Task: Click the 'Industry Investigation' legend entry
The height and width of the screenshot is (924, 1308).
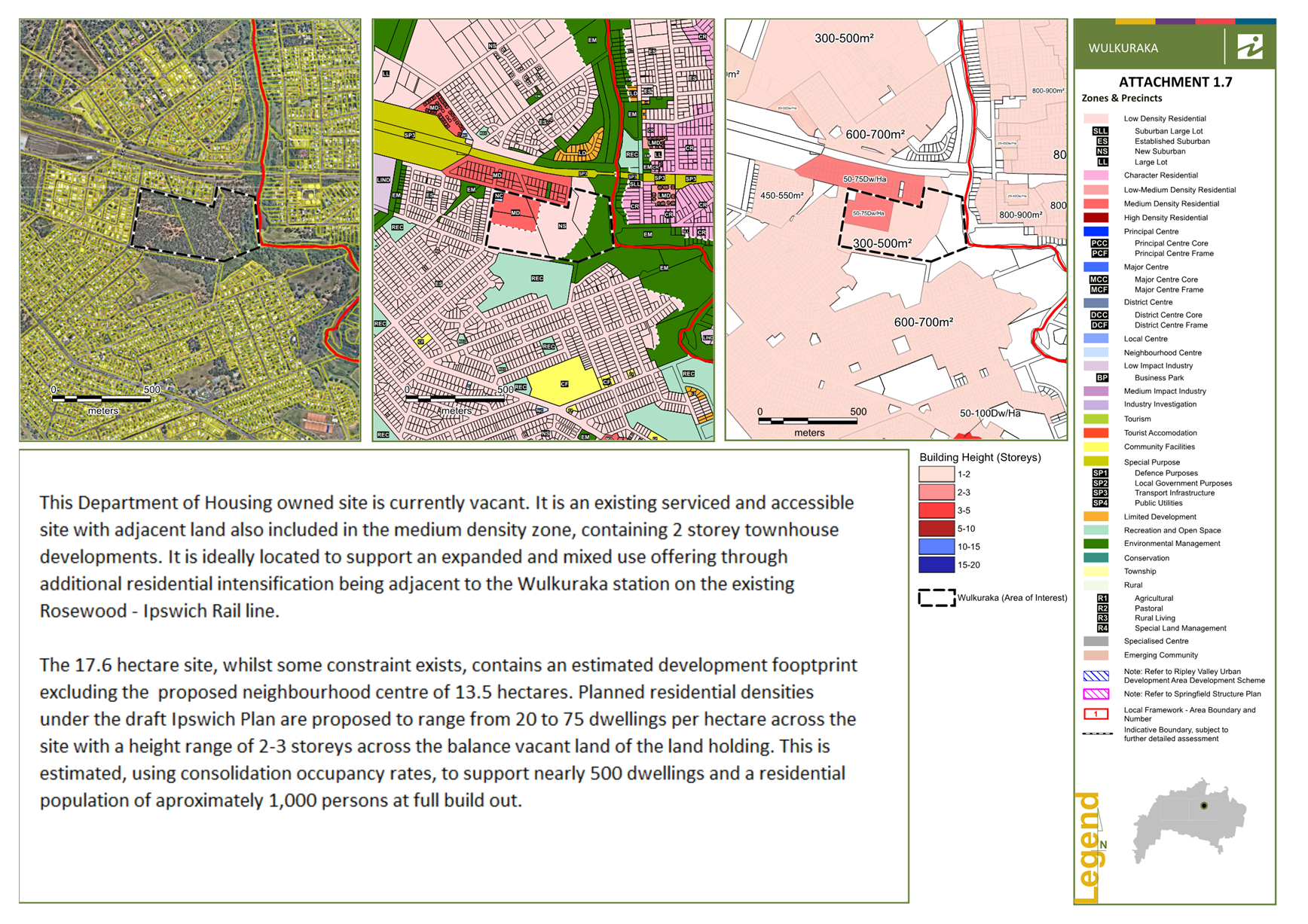Action: [x=1160, y=404]
